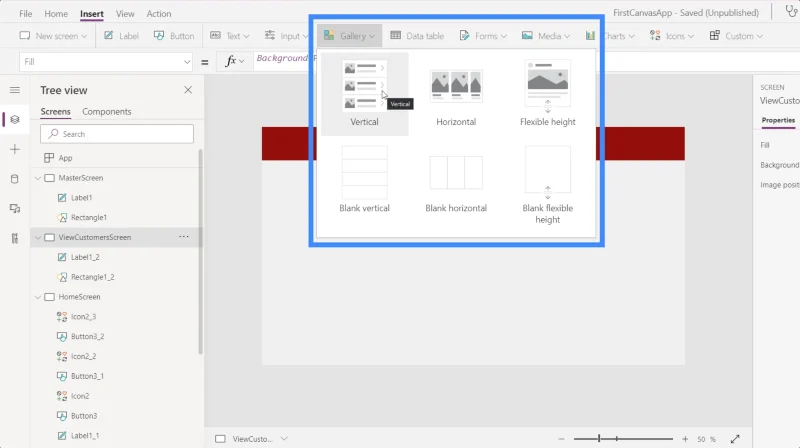The width and height of the screenshot is (800, 448).
Task: Select the Properties tab in right pane
Action: point(778,120)
